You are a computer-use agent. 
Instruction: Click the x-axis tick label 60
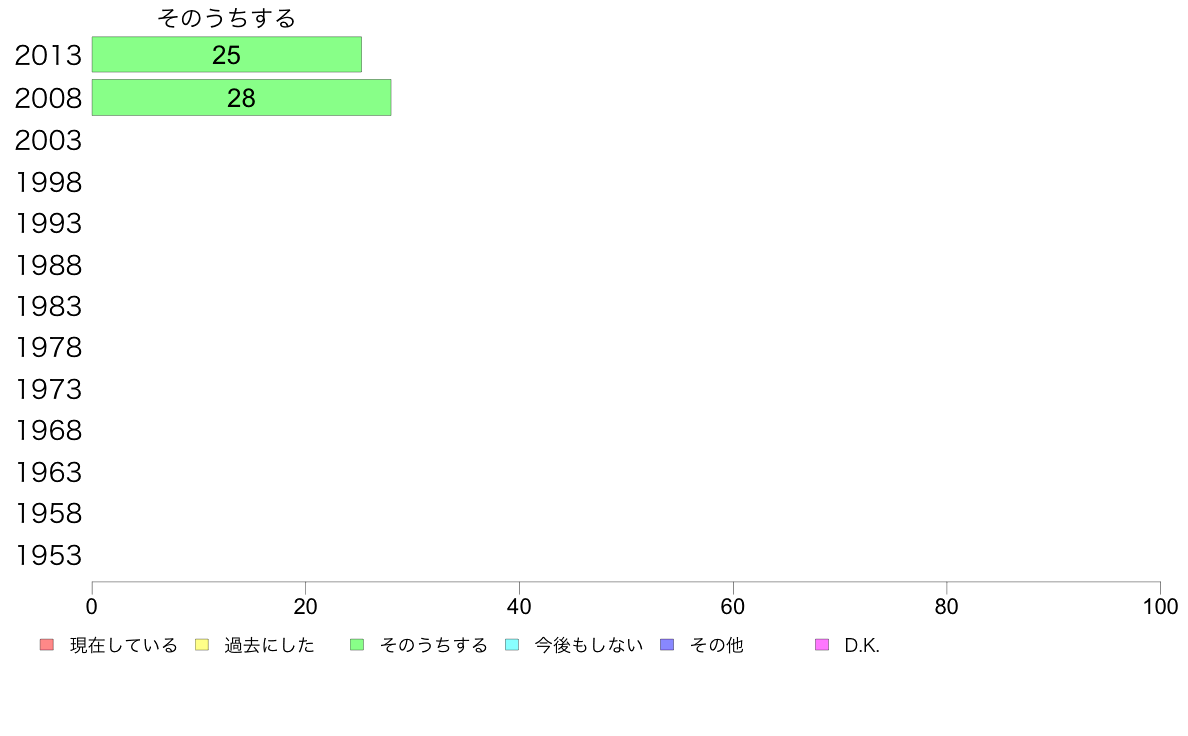click(x=733, y=607)
